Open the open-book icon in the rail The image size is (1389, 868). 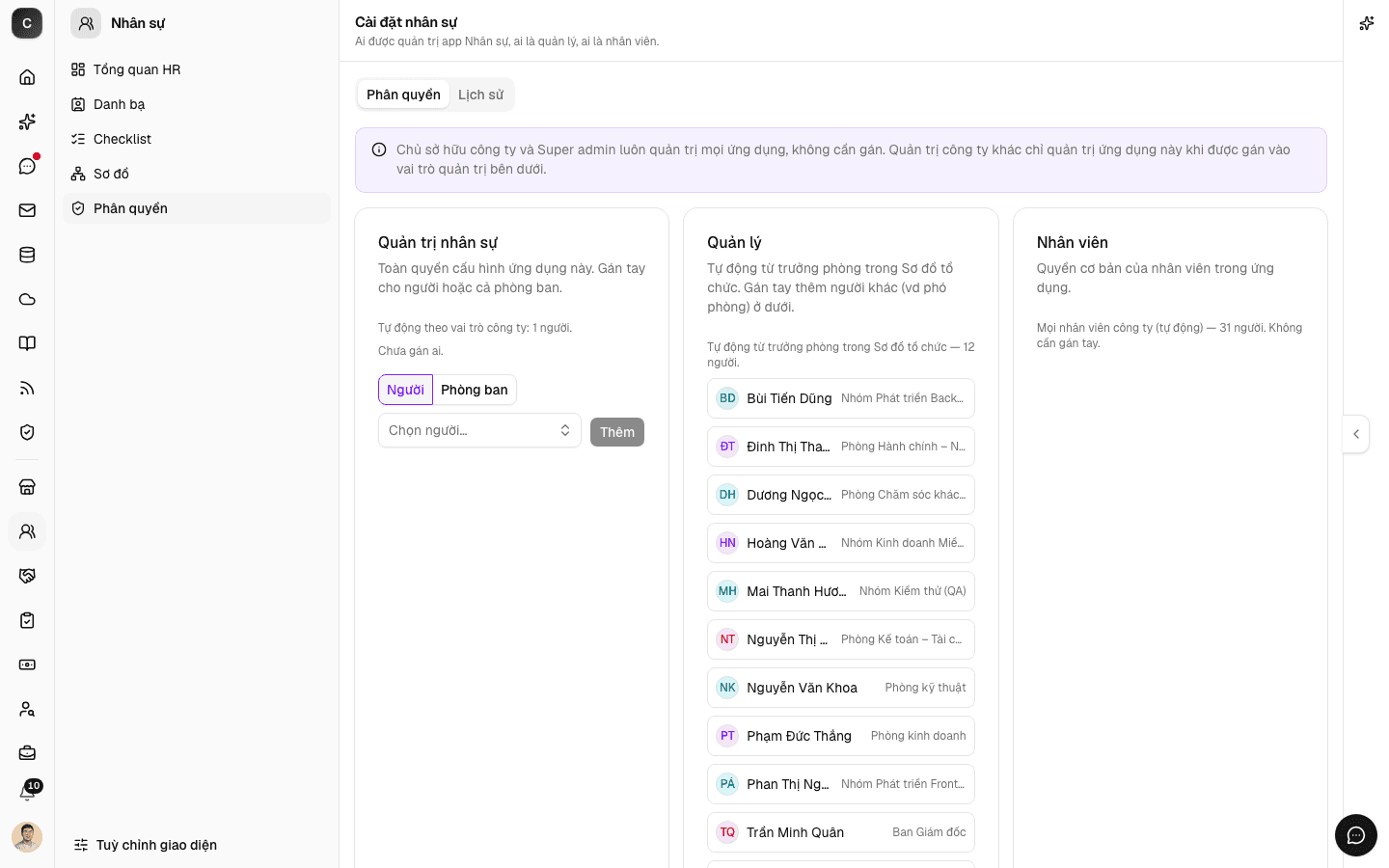(27, 343)
